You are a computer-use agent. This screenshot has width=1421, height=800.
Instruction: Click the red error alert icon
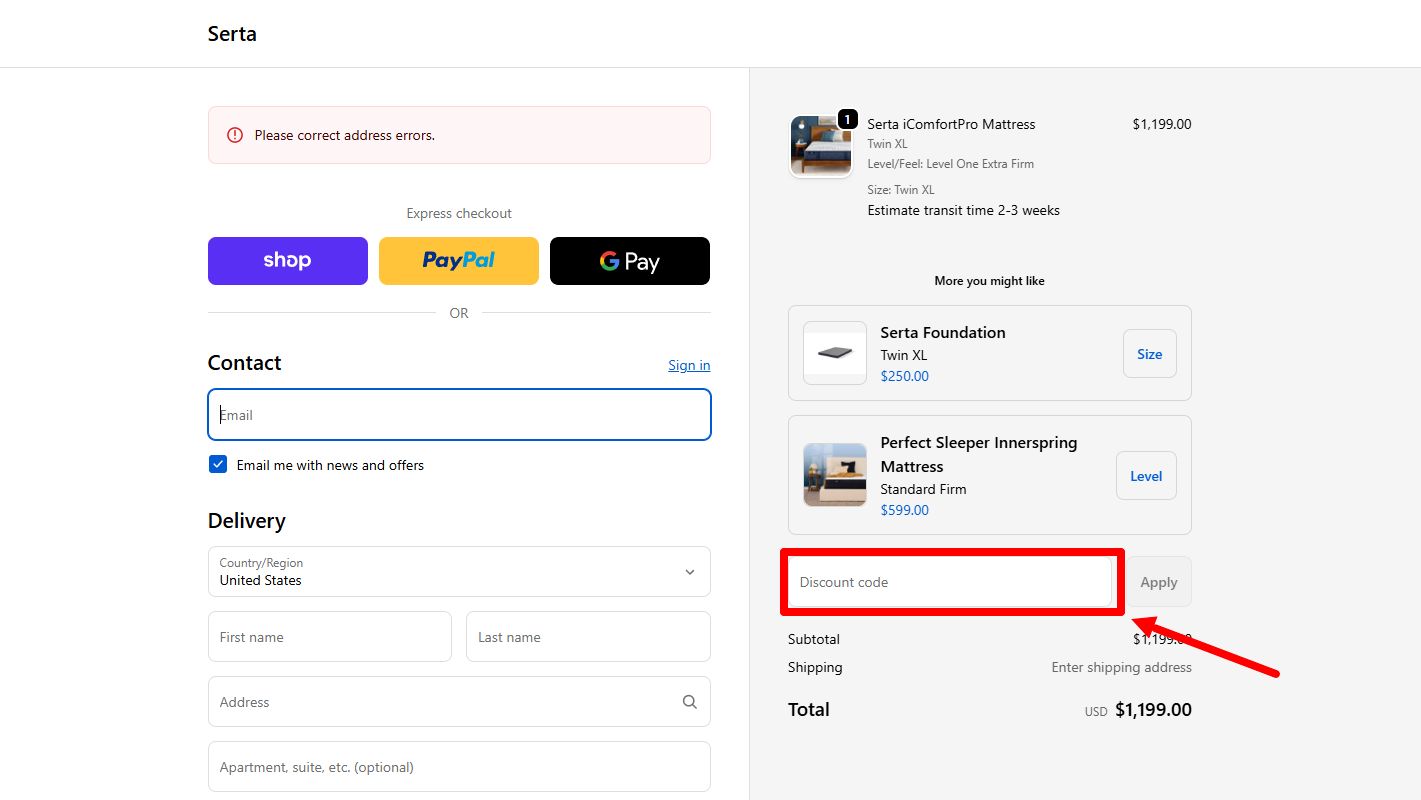click(235, 135)
